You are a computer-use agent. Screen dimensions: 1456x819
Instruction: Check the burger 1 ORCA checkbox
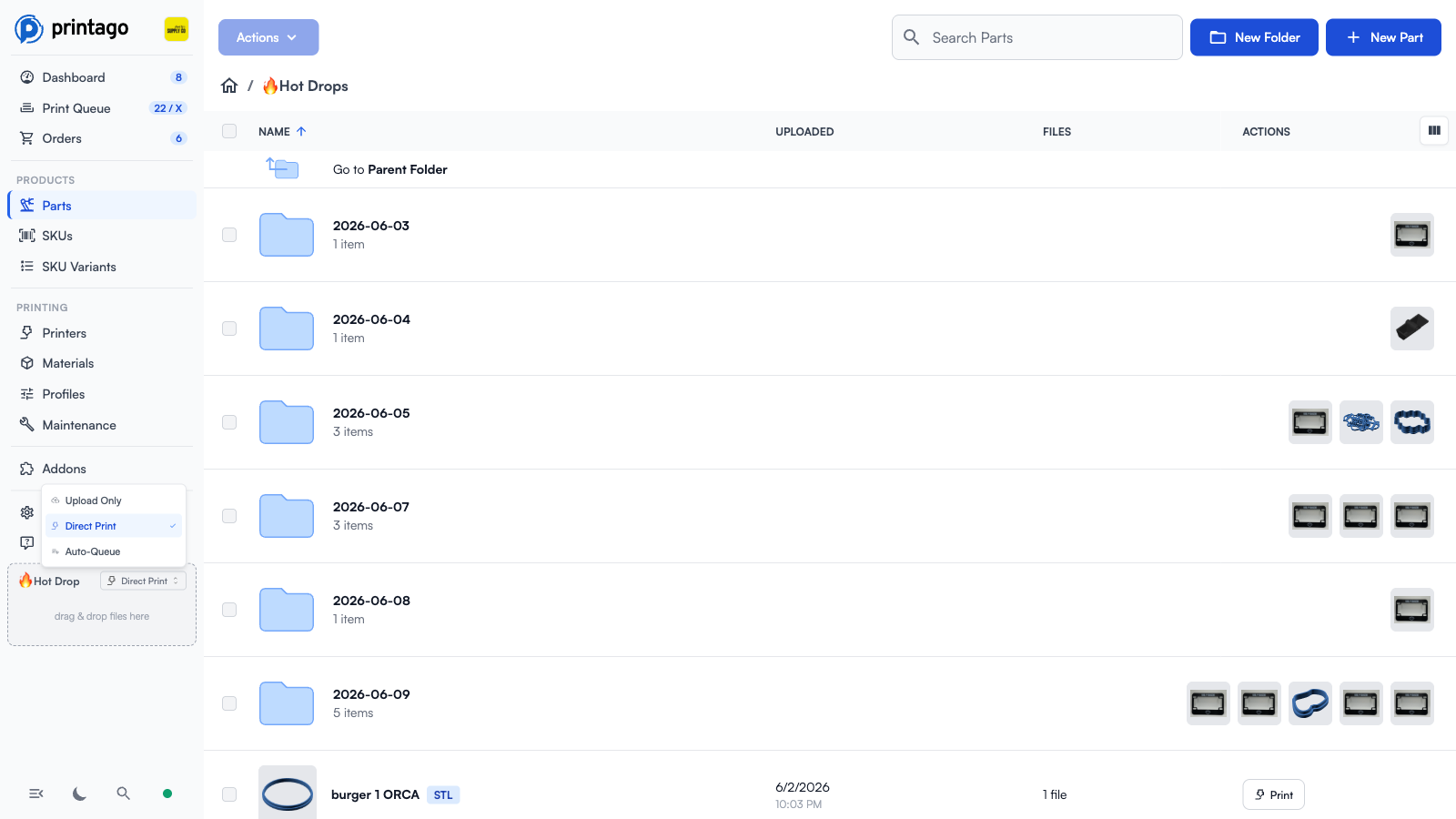point(229,794)
